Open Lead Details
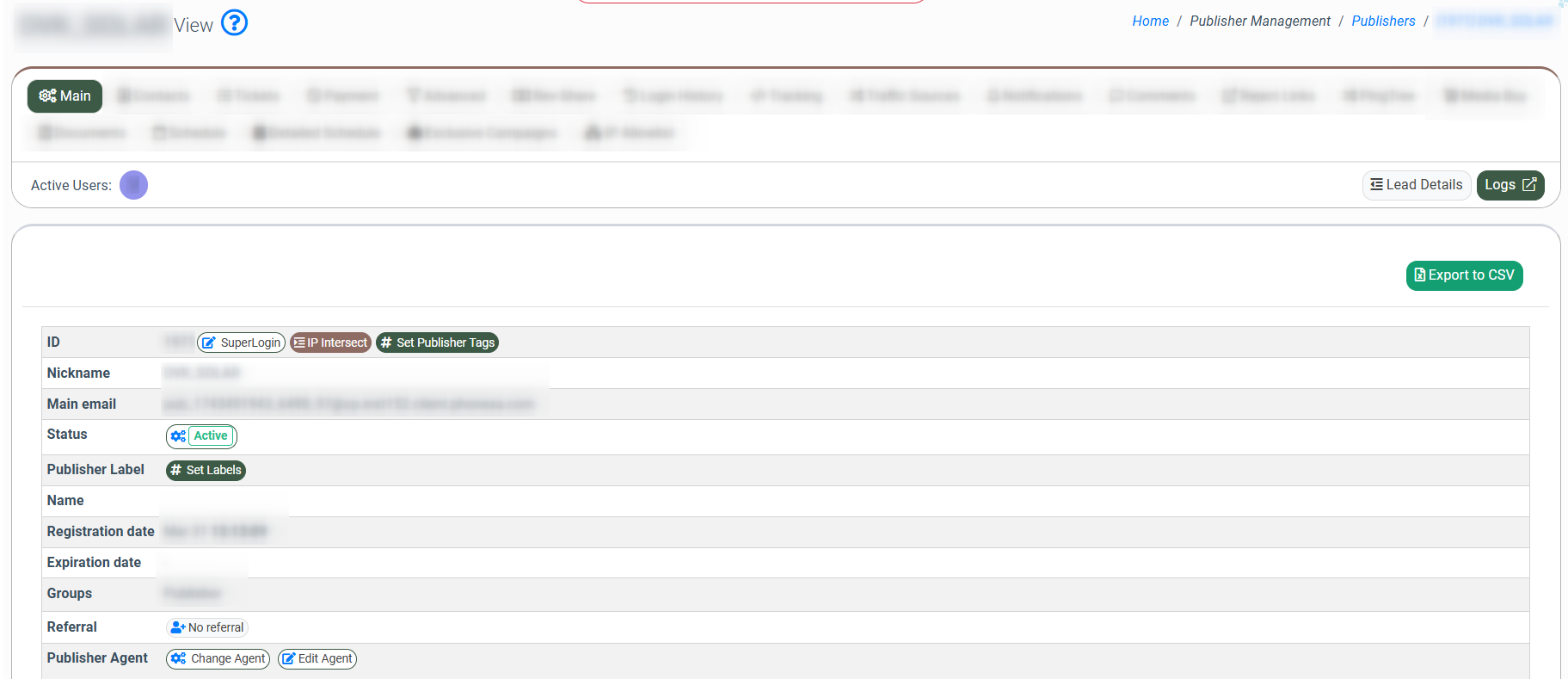 1416,185
